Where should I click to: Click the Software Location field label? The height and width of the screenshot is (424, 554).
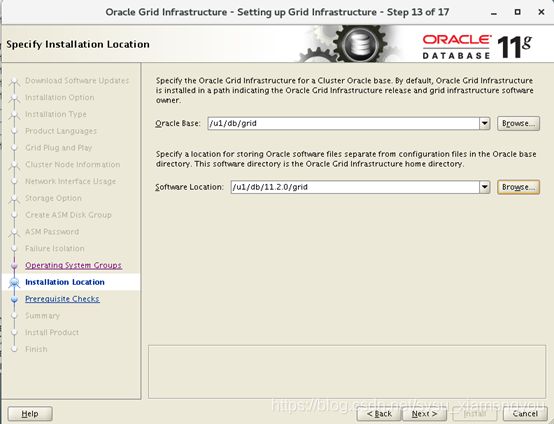[x=189, y=187]
